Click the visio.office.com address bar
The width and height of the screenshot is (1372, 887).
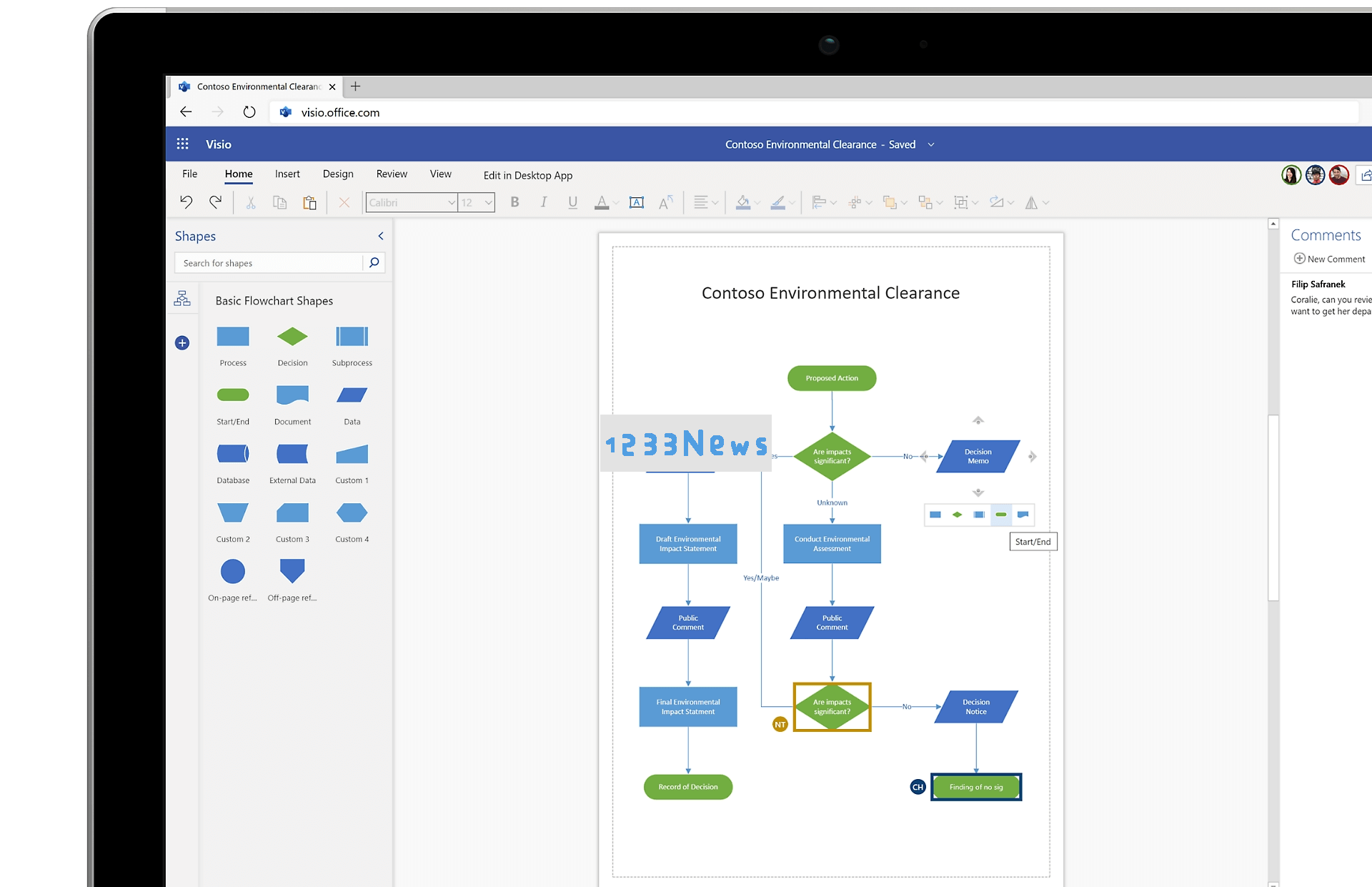[x=815, y=112]
